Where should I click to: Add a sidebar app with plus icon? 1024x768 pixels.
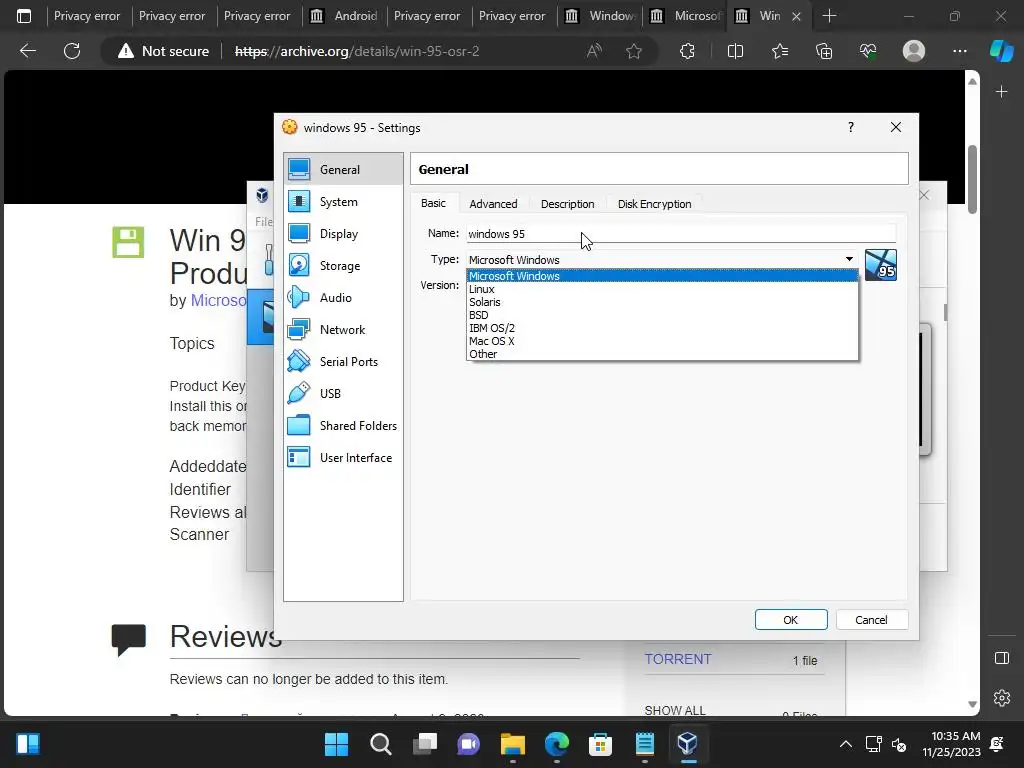tap(1001, 92)
